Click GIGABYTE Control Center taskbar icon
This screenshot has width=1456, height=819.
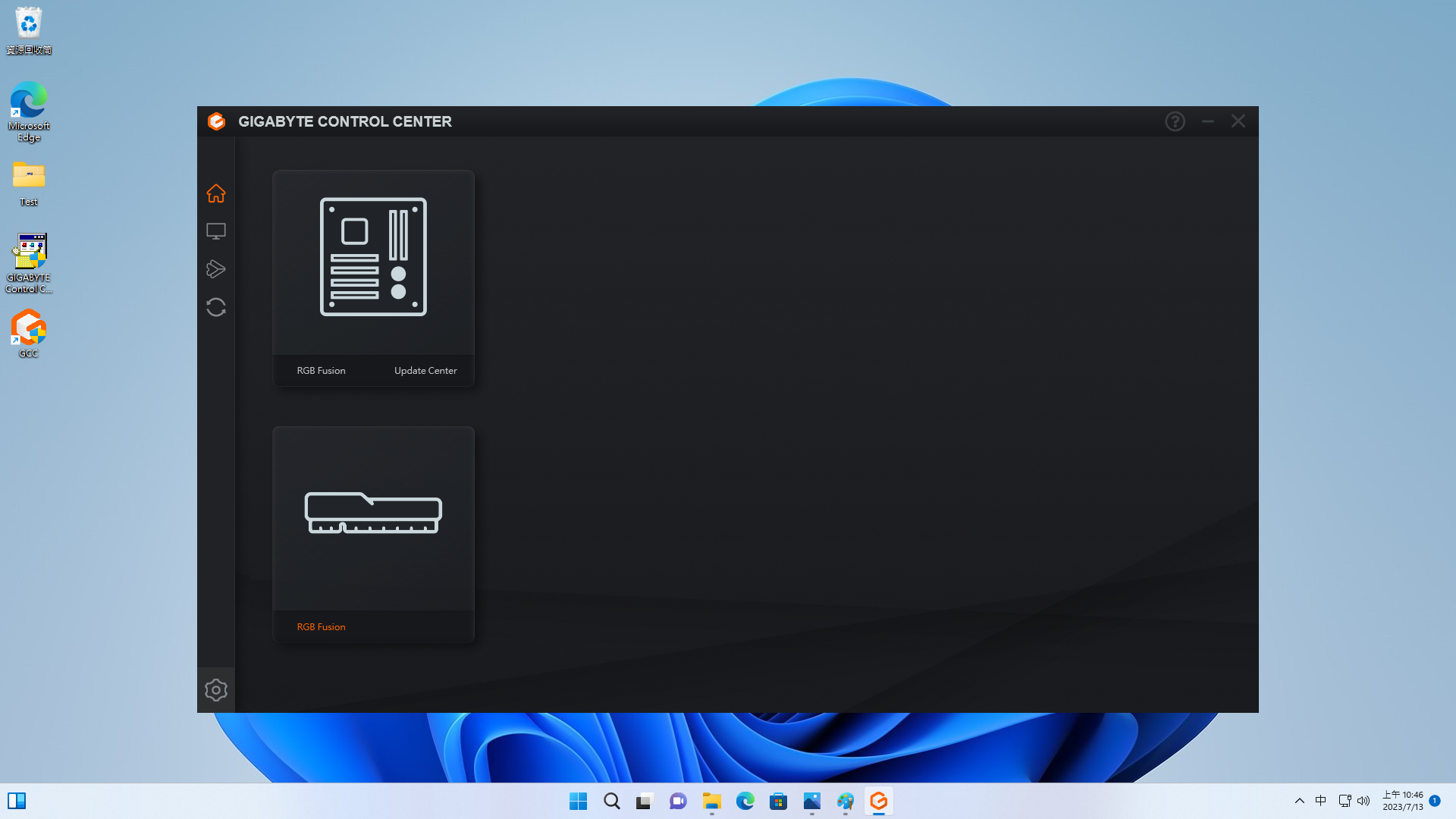point(878,802)
